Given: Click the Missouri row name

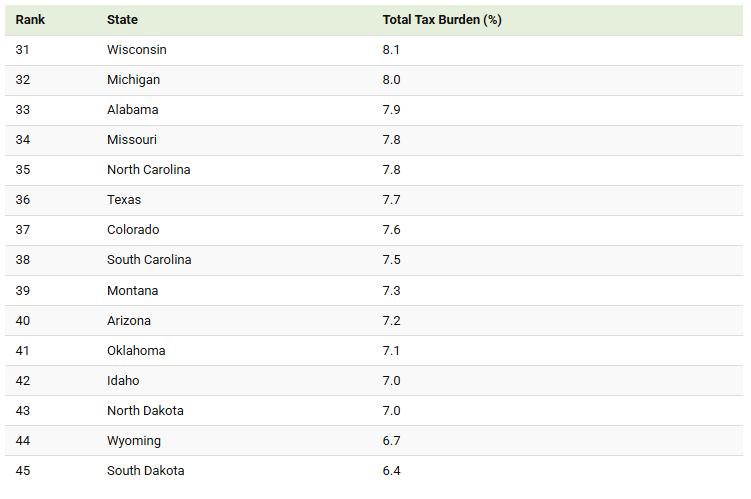Looking at the screenshot, I should coord(132,140).
